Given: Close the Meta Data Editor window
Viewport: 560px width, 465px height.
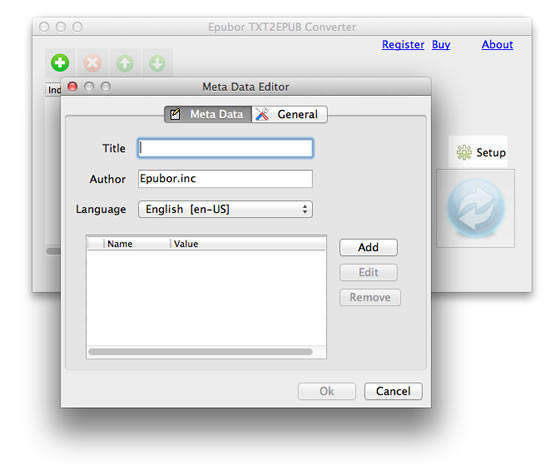Looking at the screenshot, I should tap(72, 86).
